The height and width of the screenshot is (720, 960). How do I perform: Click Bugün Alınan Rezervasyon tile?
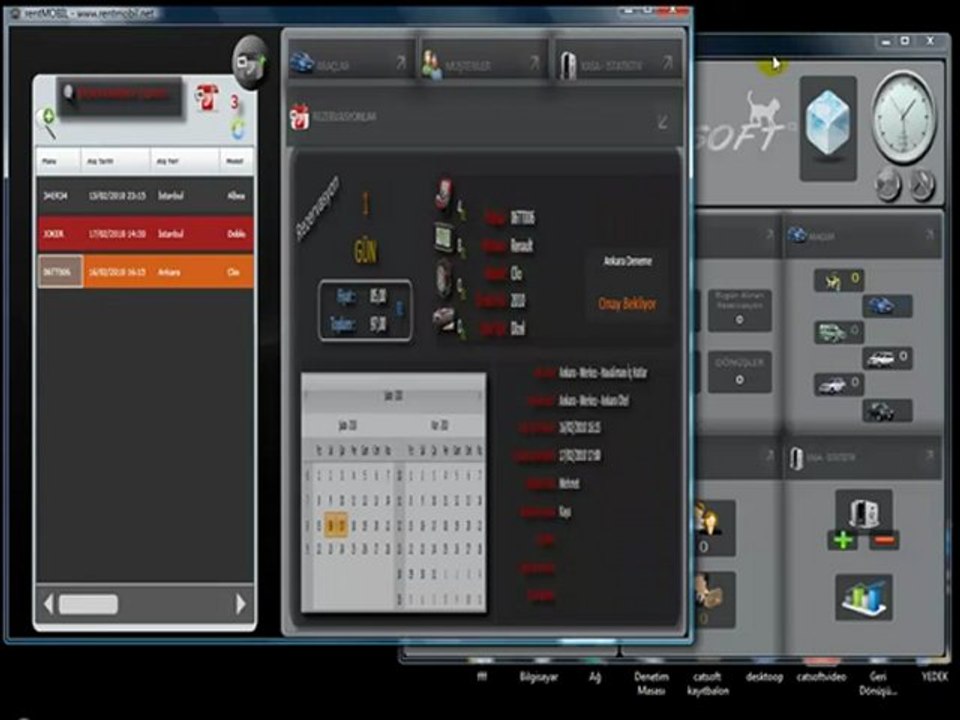pos(740,310)
